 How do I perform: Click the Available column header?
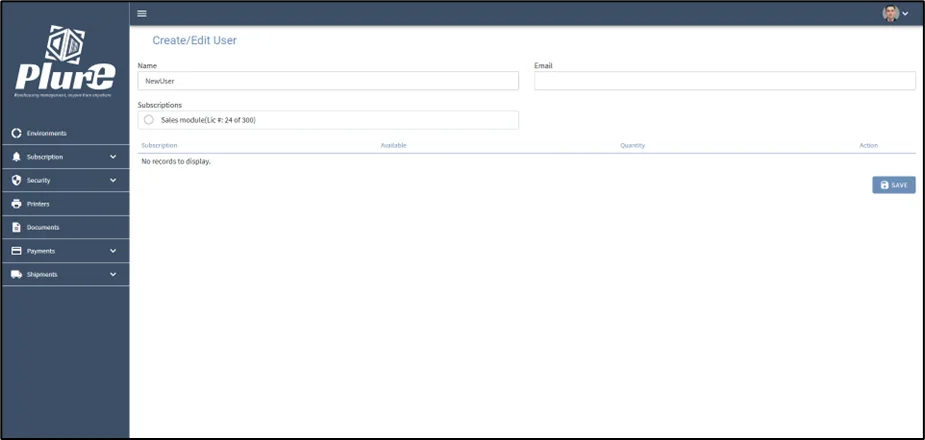click(393, 145)
